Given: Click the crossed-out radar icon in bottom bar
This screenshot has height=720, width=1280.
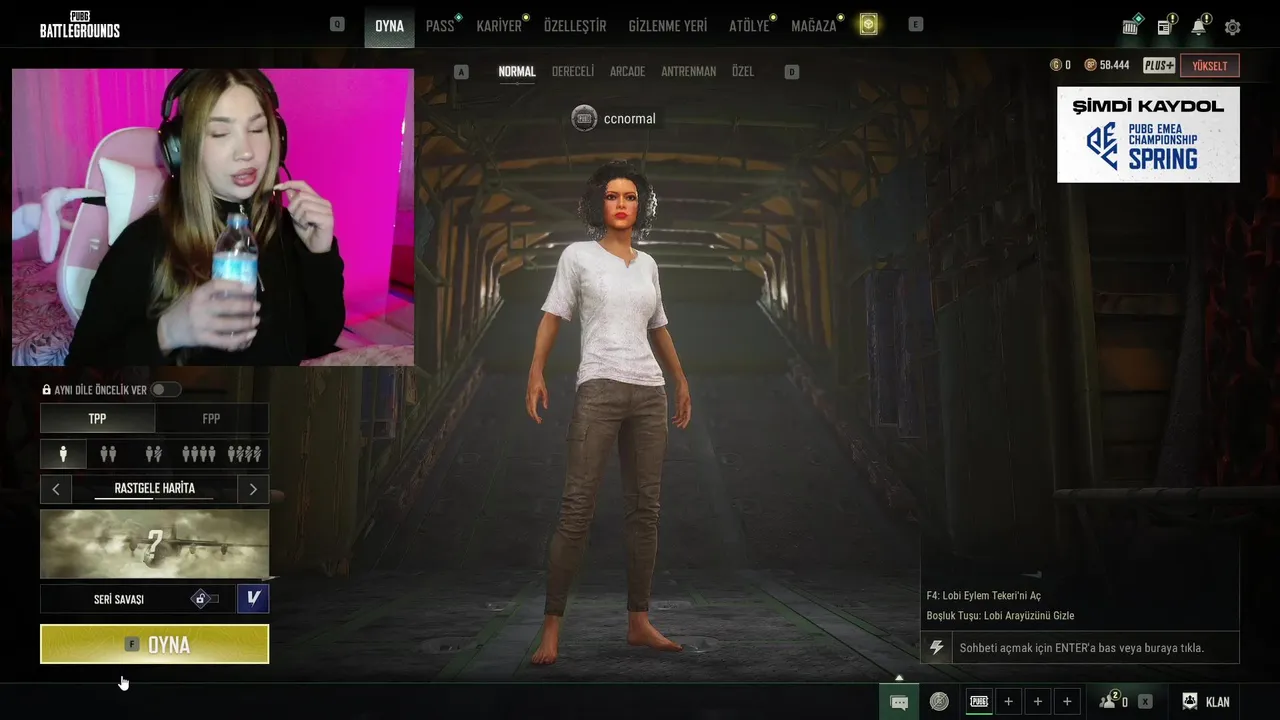Looking at the screenshot, I should pos(939,702).
